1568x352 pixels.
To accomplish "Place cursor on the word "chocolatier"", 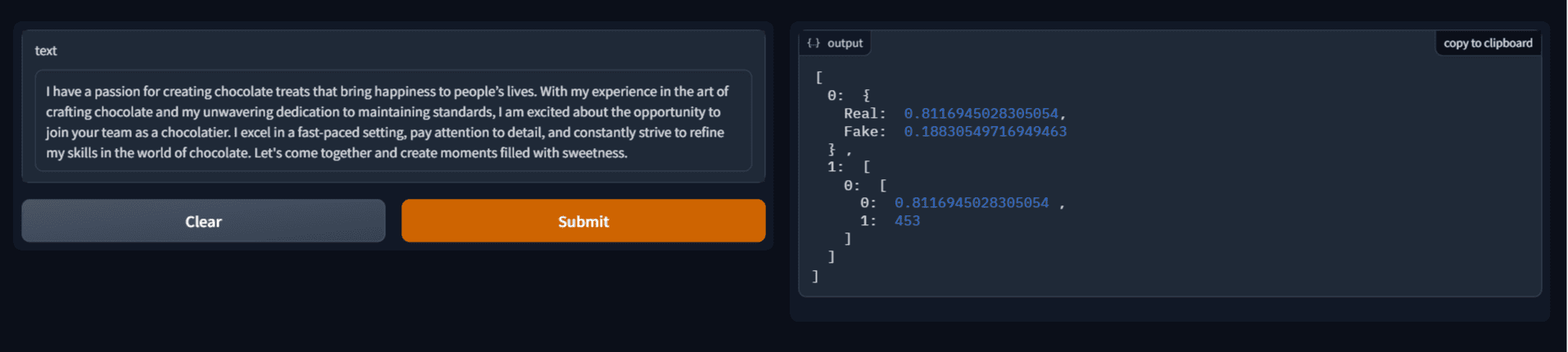I will click(x=195, y=133).
